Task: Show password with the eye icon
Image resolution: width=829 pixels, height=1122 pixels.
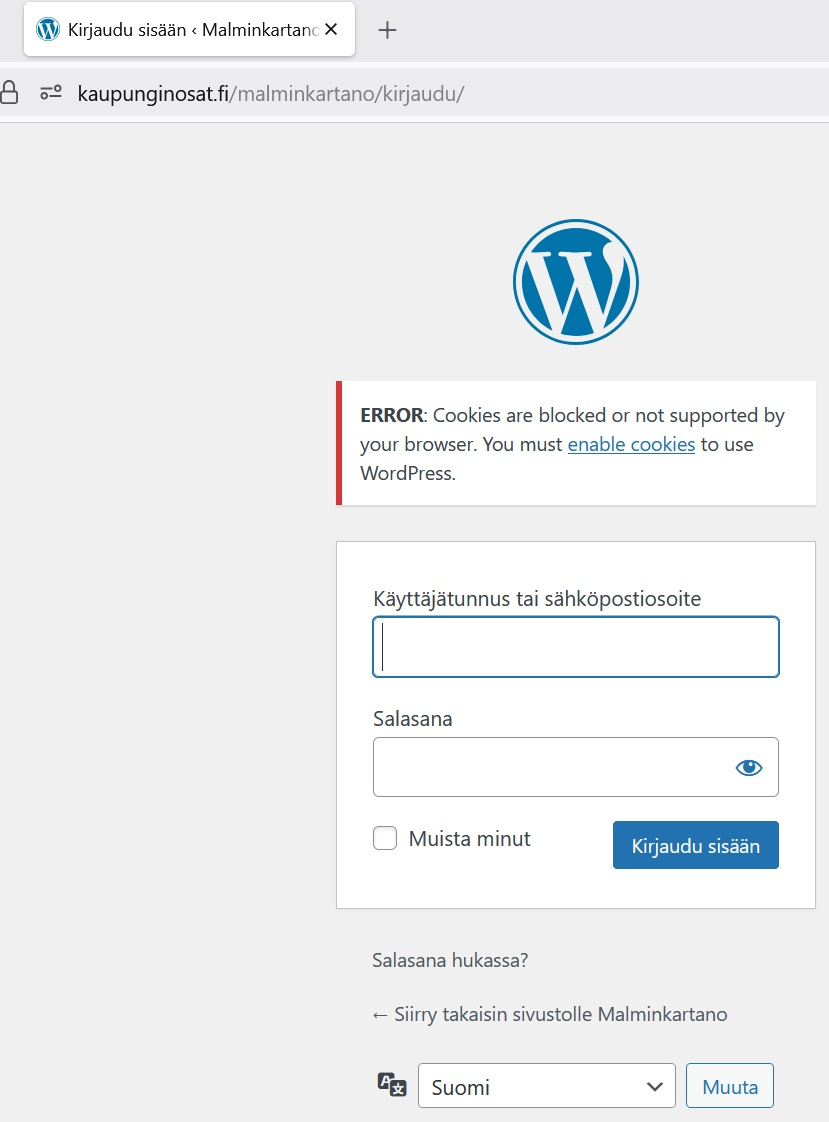Action: tap(748, 767)
